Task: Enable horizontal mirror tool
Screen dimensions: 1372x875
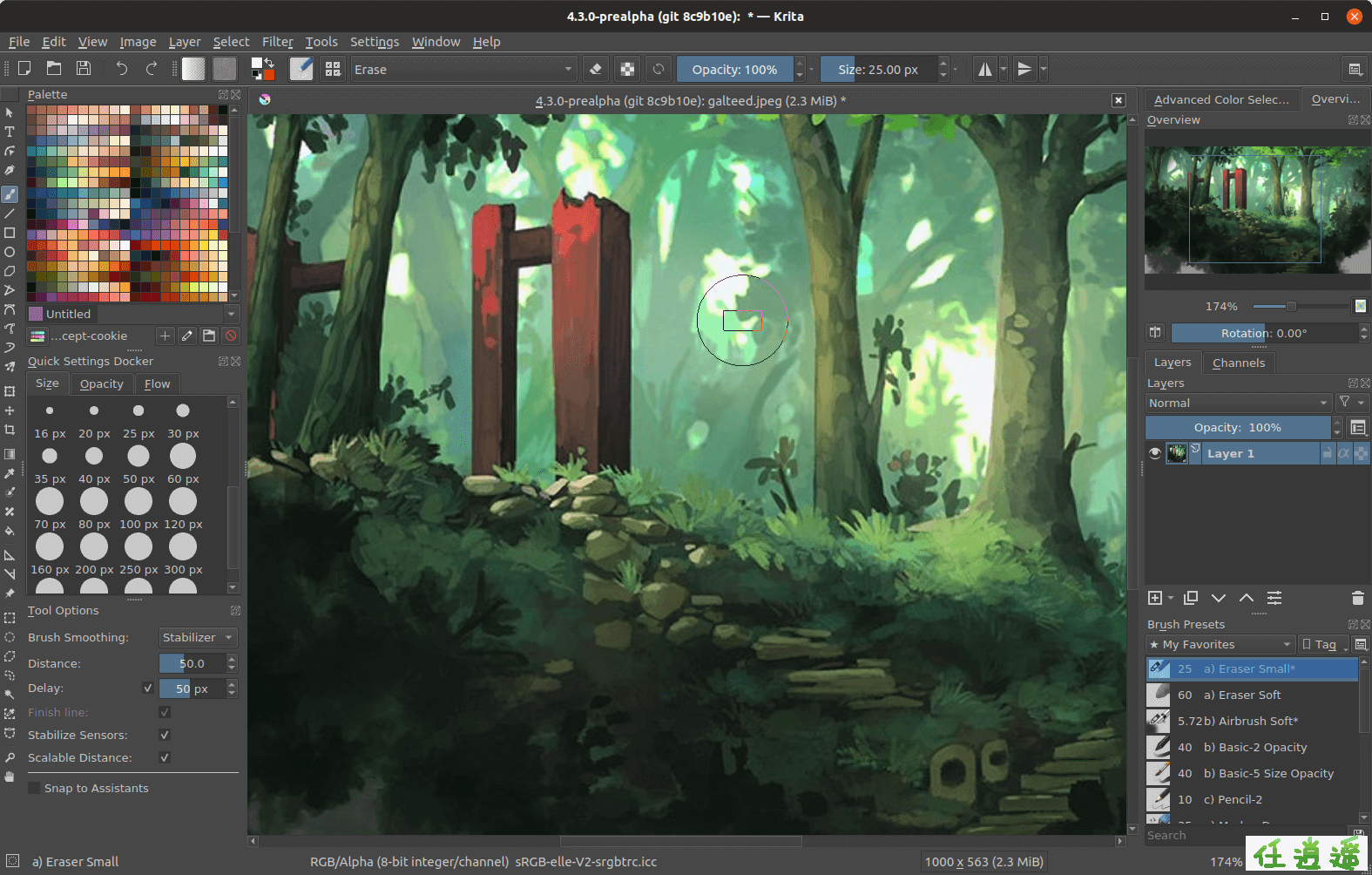Action: coord(985,69)
